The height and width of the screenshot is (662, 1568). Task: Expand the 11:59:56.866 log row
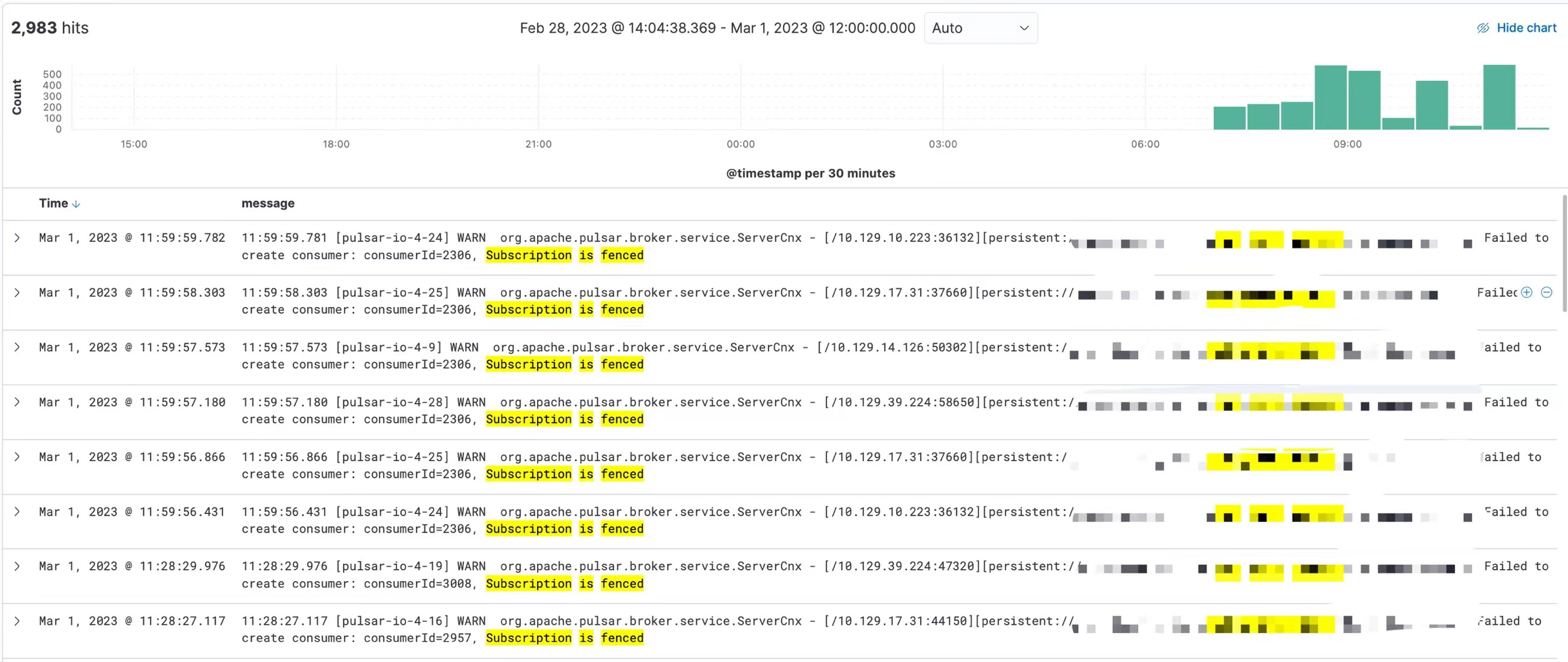17,458
